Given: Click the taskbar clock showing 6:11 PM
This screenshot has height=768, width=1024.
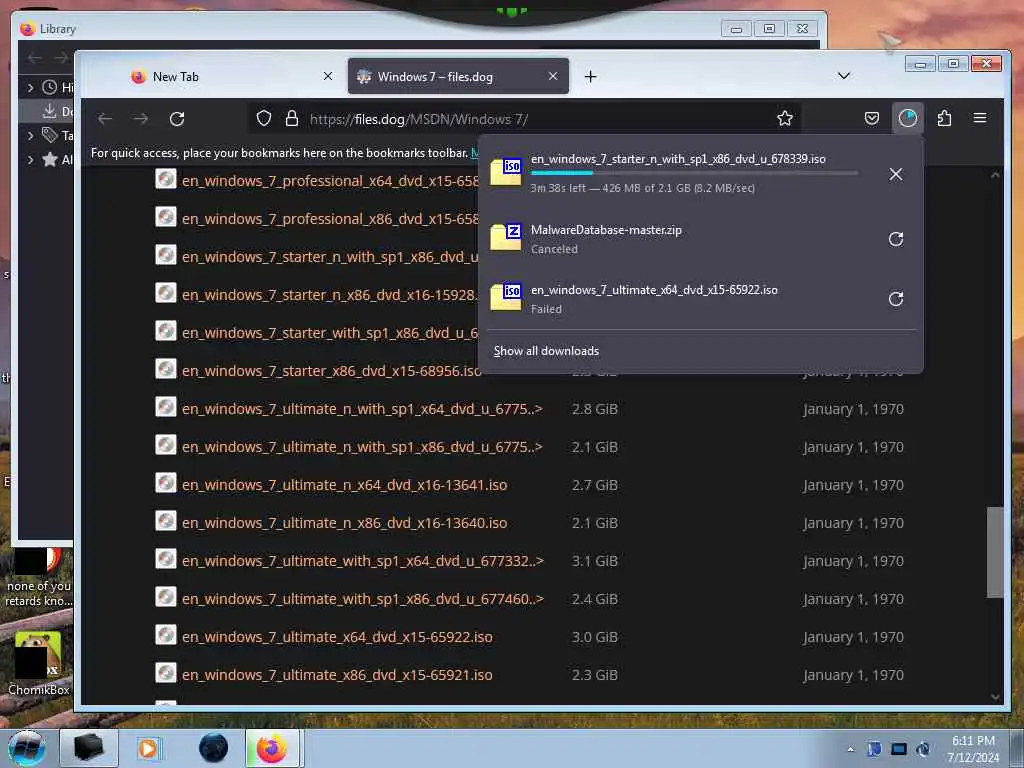Looking at the screenshot, I should 973,749.
